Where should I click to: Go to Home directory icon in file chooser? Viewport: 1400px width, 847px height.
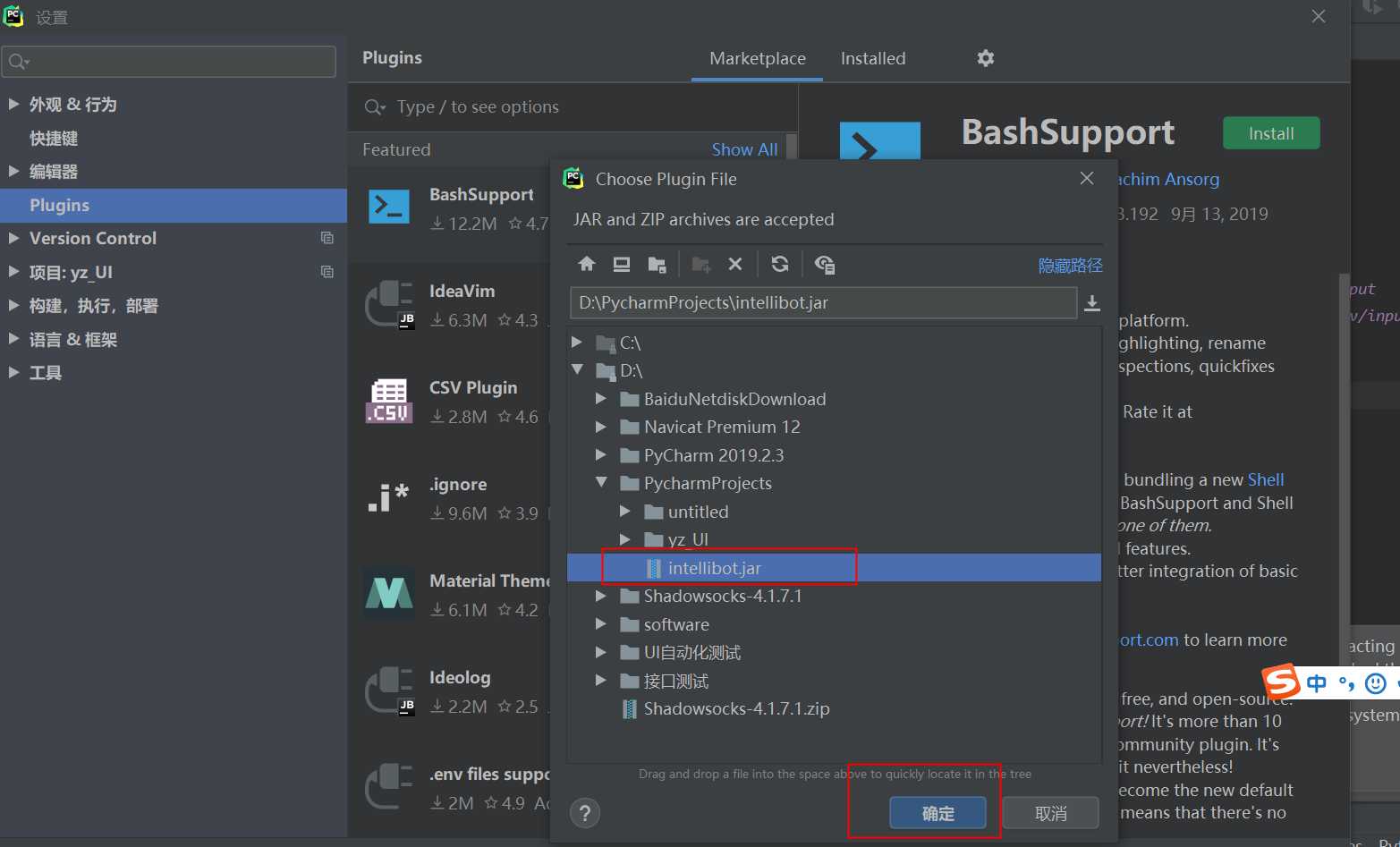pyautogui.click(x=587, y=264)
